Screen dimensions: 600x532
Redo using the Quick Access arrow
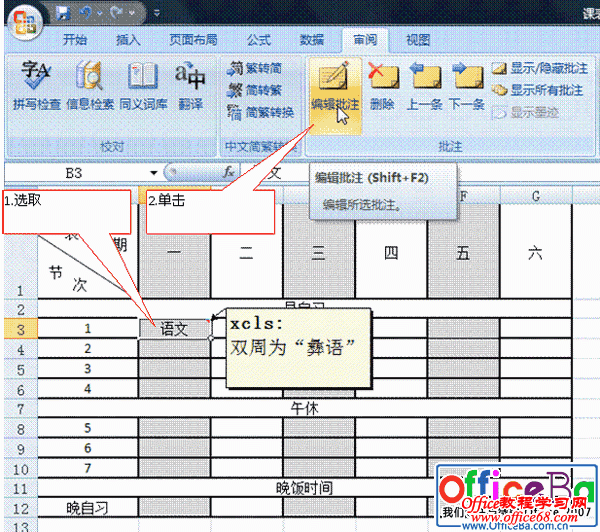pyautogui.click(x=116, y=13)
